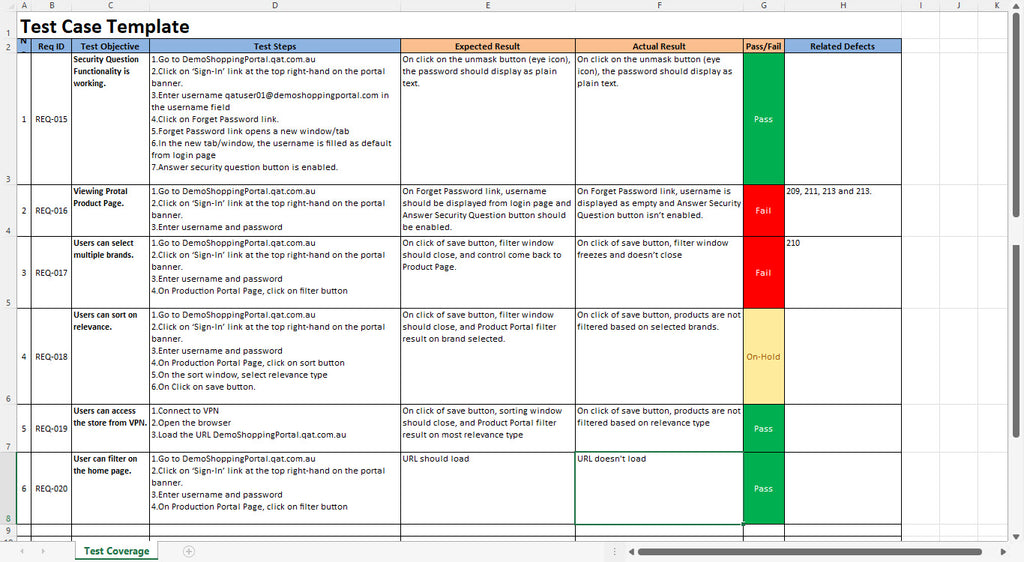Select the REQ-019 Req ID cell
Screen dimensions: 1024x562
coord(51,428)
